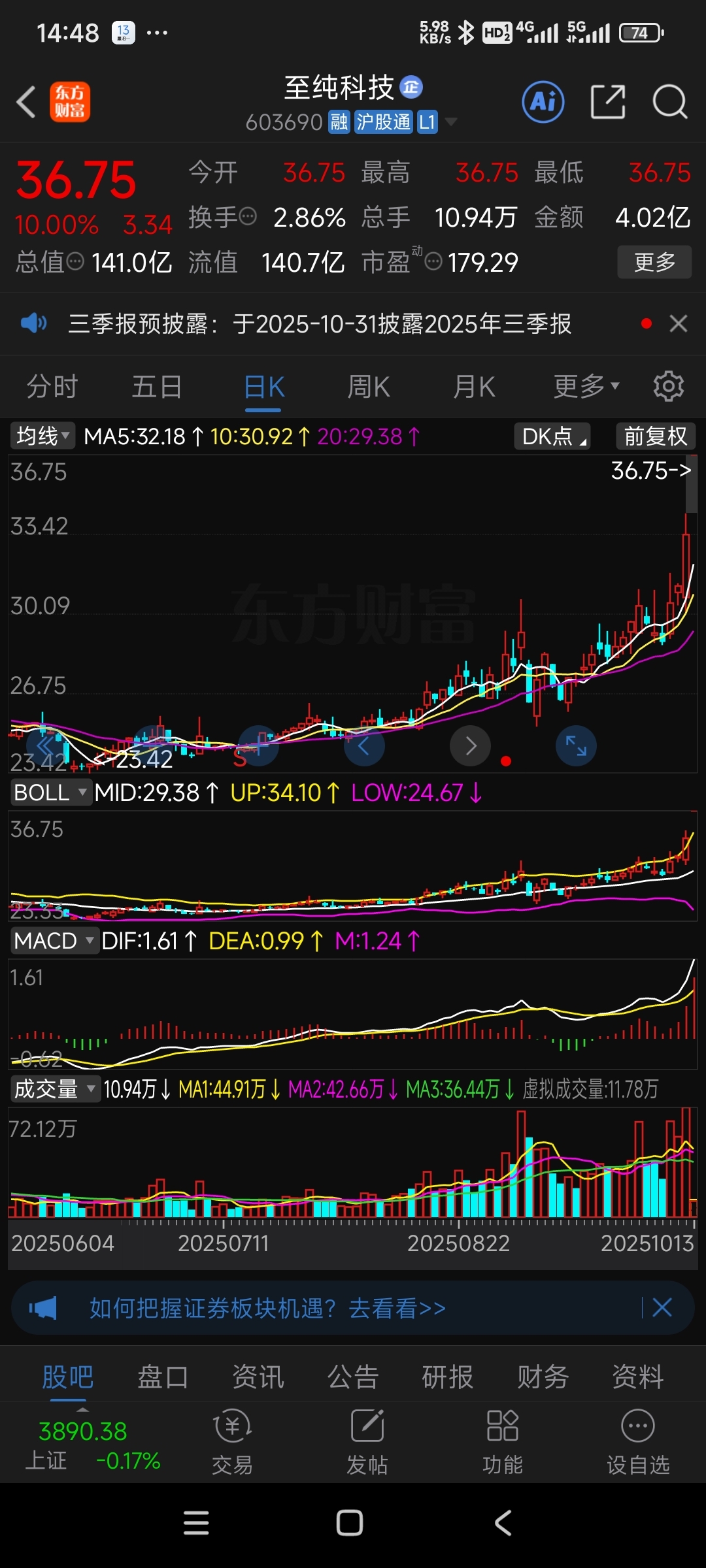Tap the L1 quote level badge

pos(427,122)
